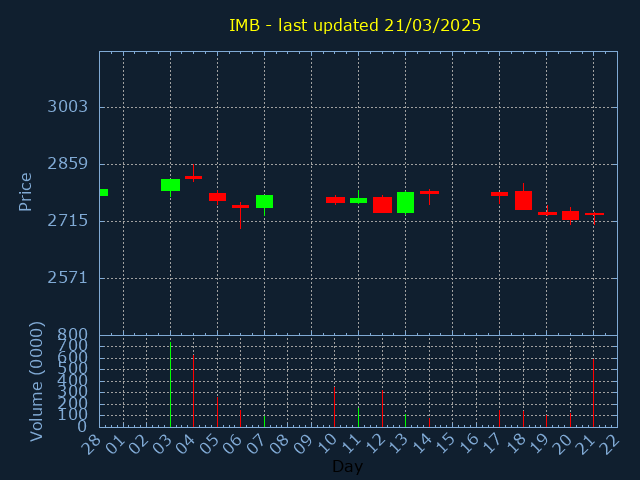Click the tall green volume bar on day 03

(171, 384)
